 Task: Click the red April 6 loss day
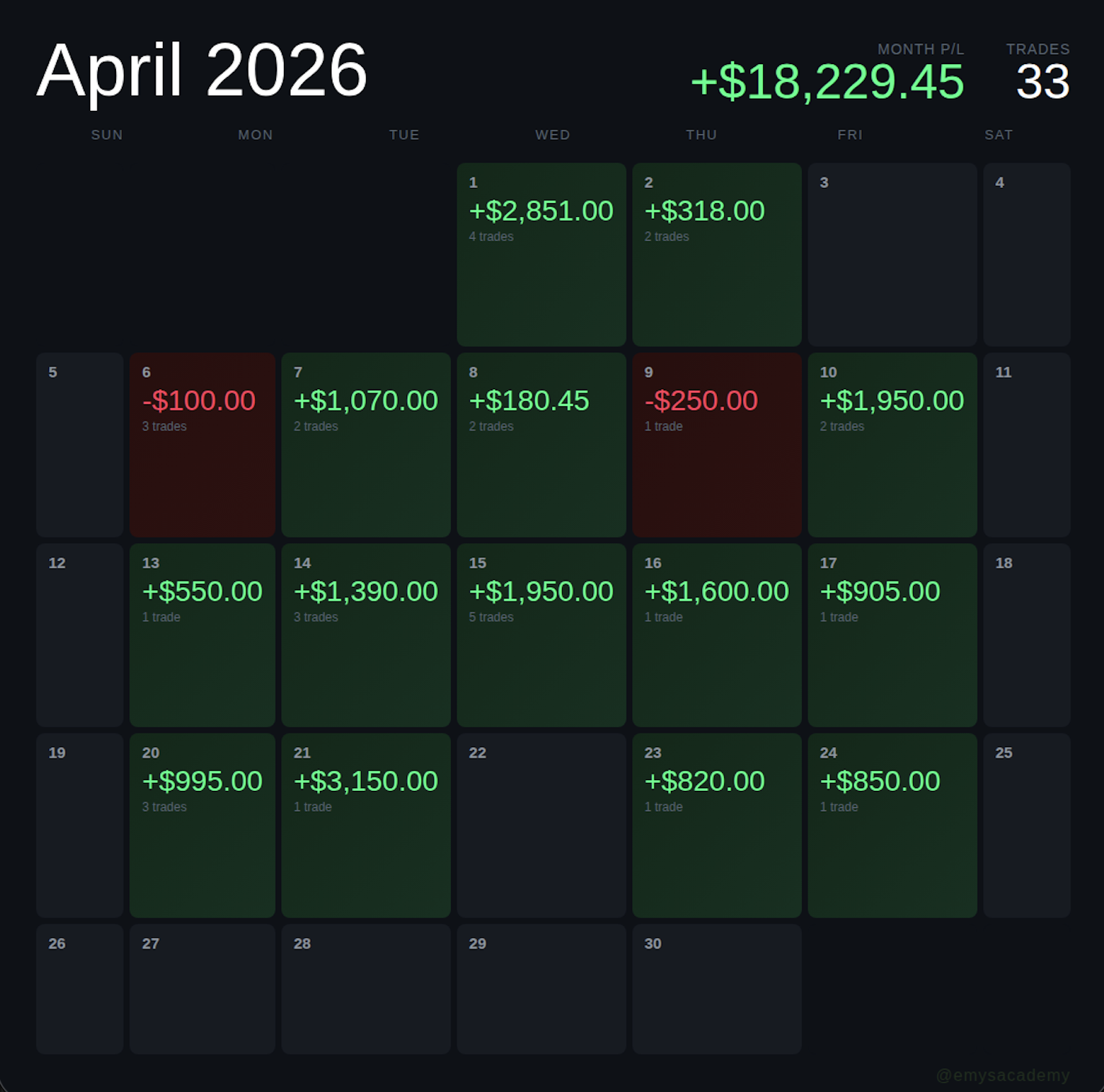pos(202,444)
